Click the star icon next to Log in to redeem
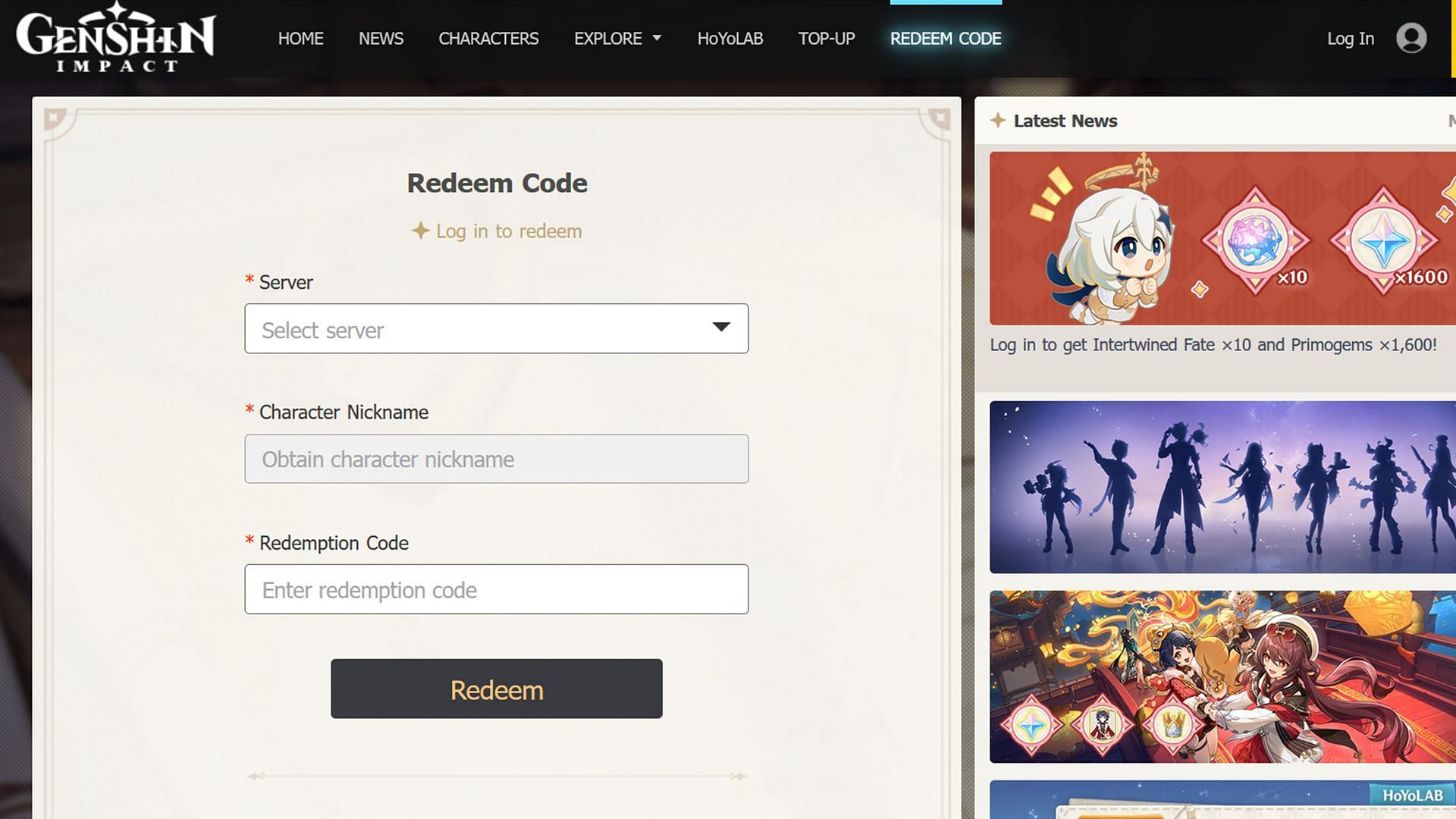 pos(419,231)
